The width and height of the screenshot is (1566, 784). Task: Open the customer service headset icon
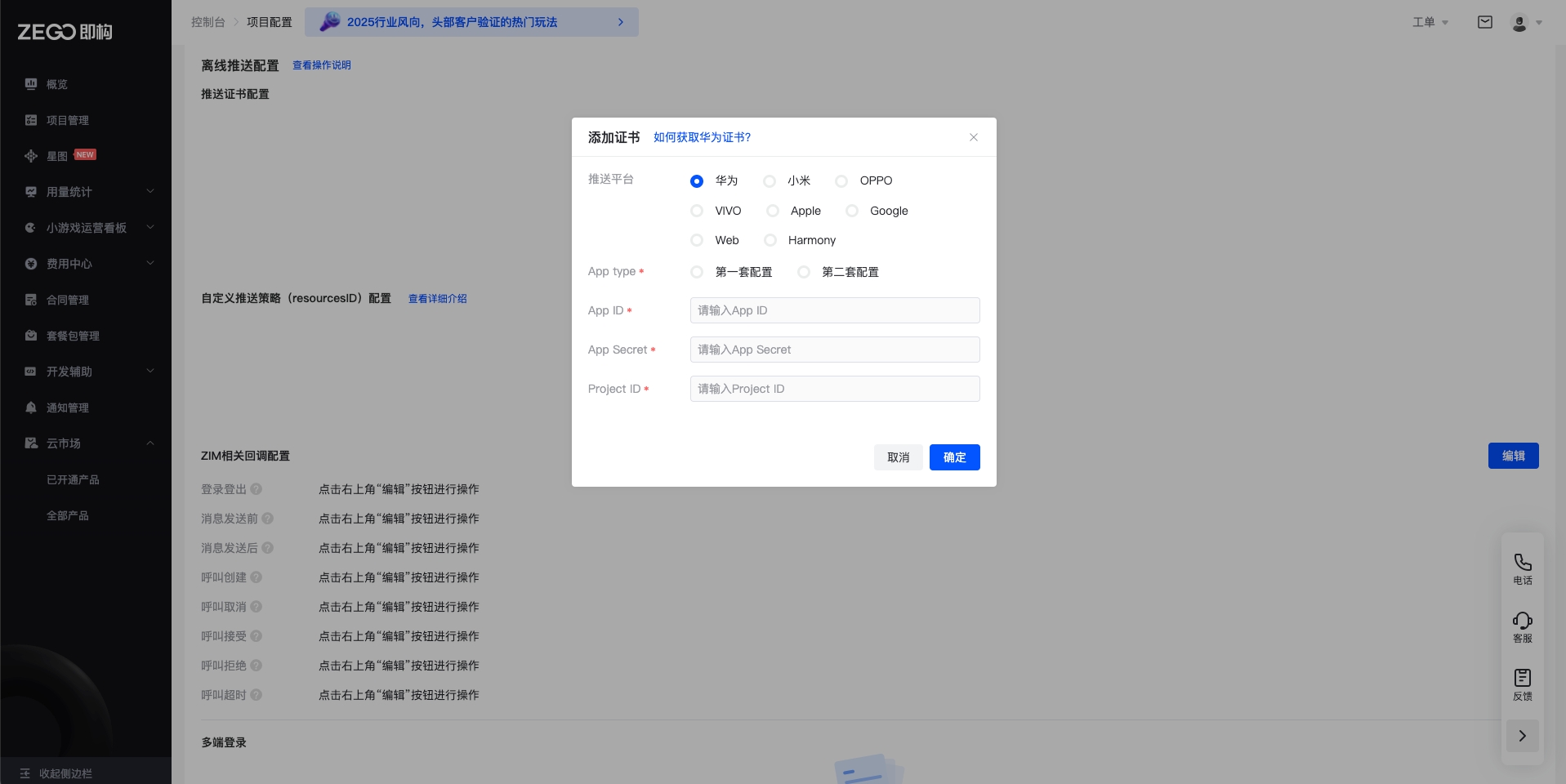pos(1522,621)
